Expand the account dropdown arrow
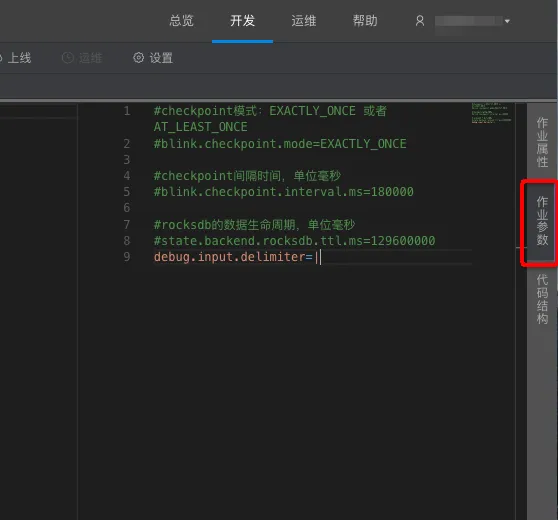The width and height of the screenshot is (558, 520). tap(507, 21)
